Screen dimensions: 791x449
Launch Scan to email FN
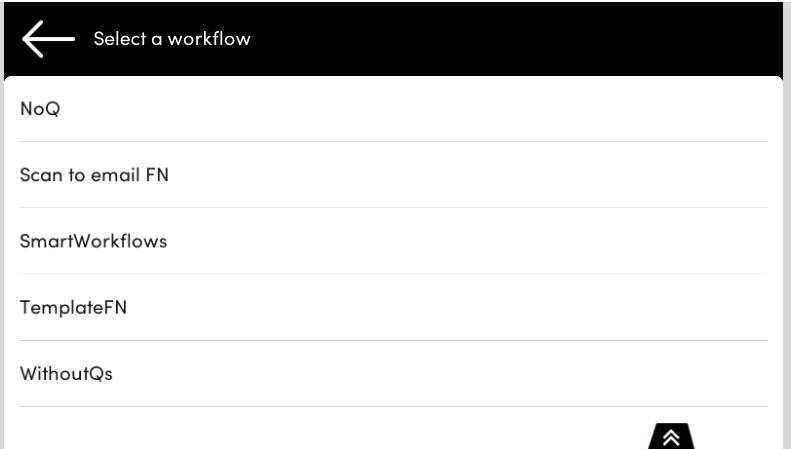pos(94,175)
